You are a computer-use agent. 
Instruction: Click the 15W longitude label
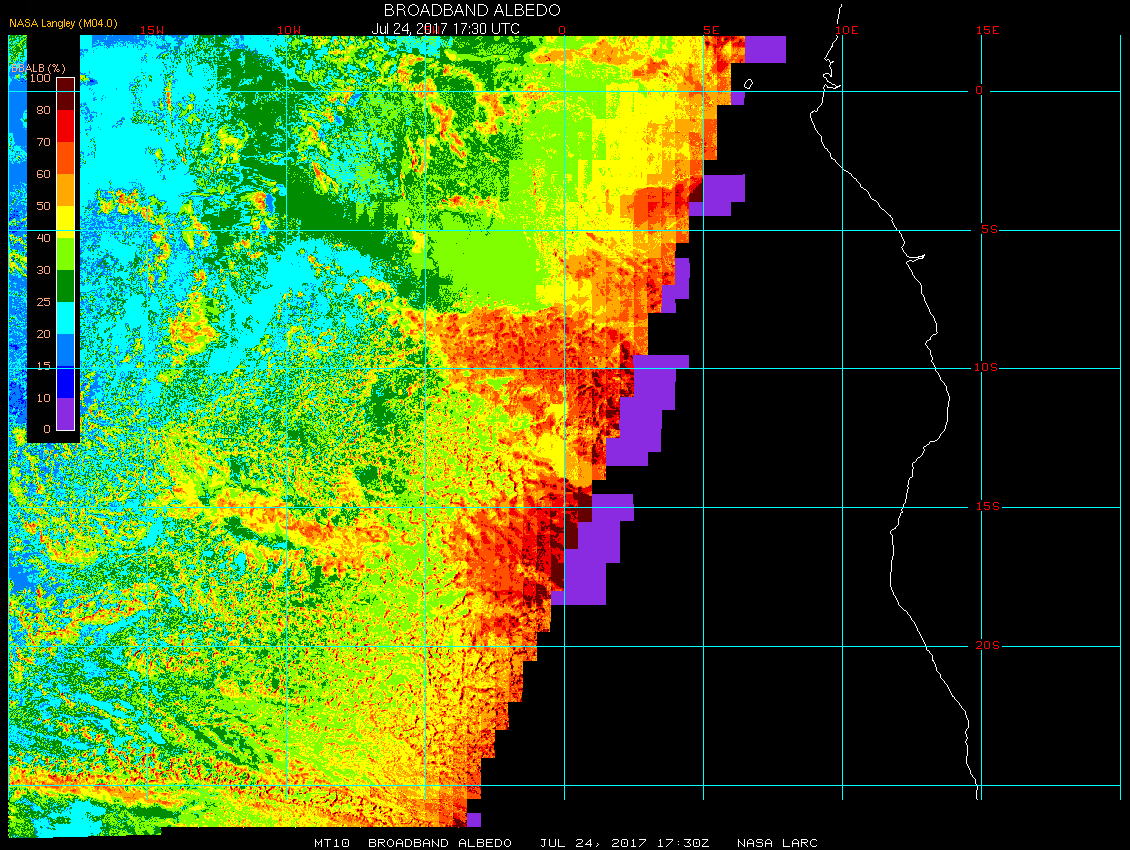coord(152,30)
